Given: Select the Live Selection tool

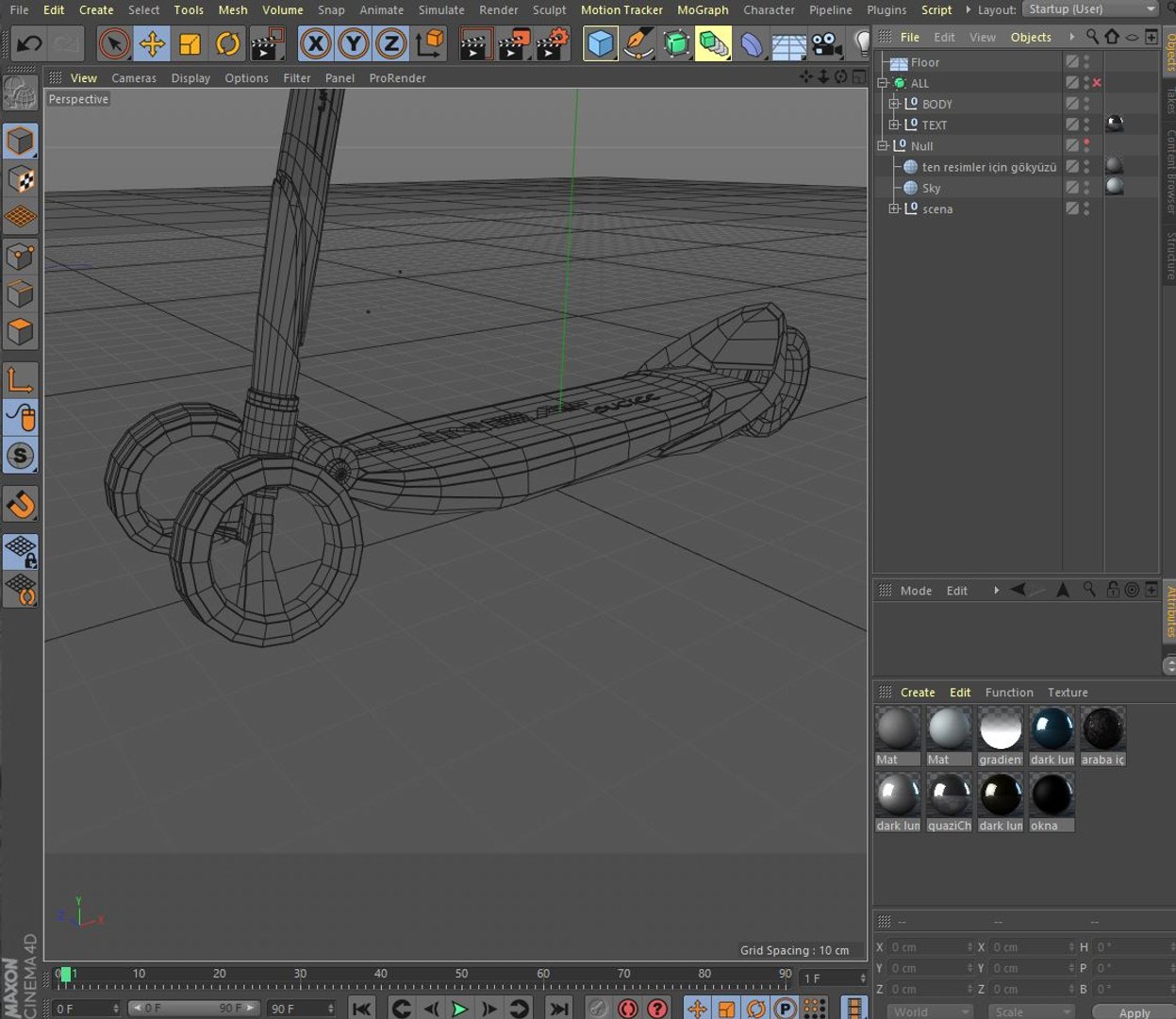Looking at the screenshot, I should click(114, 43).
